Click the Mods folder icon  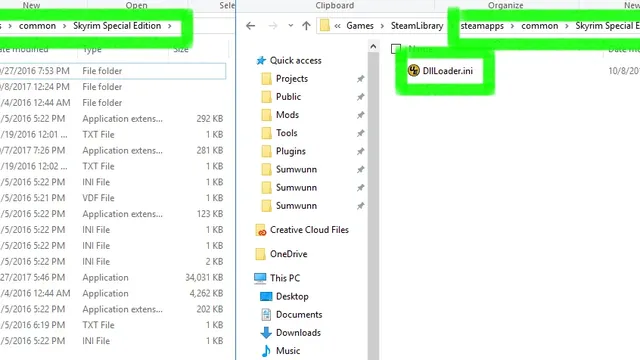(266, 115)
